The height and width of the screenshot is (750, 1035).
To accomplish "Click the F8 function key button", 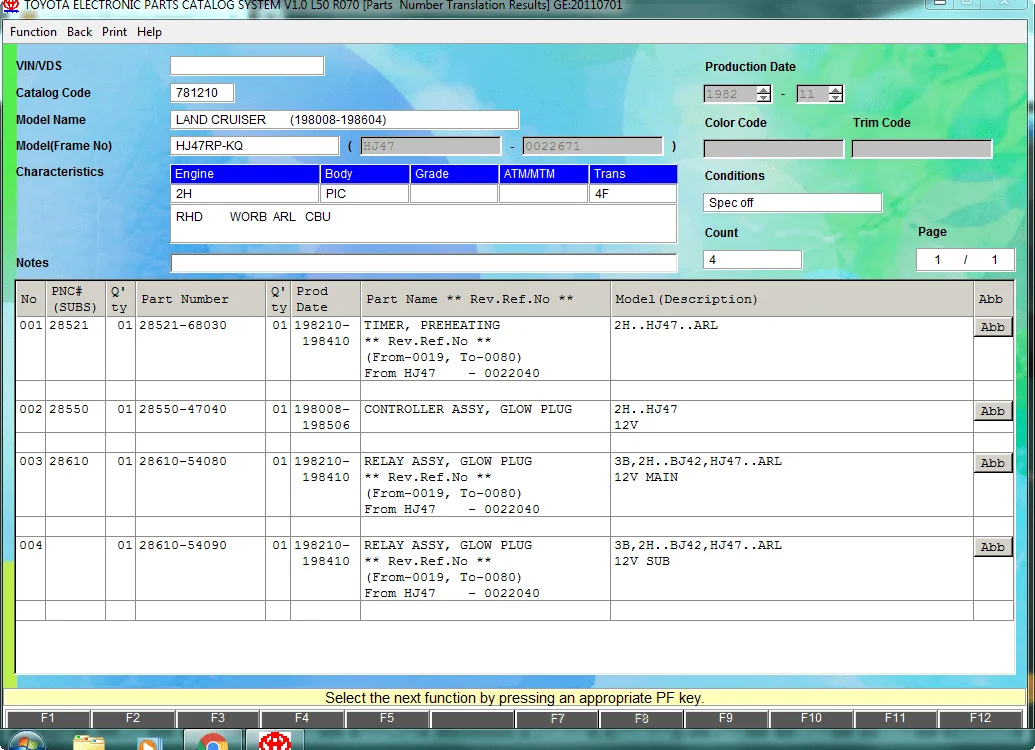I will [x=642, y=718].
